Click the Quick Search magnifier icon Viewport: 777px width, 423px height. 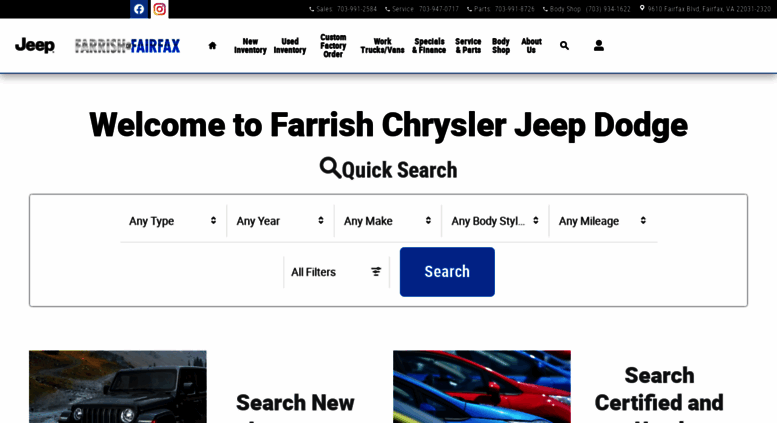click(x=330, y=168)
